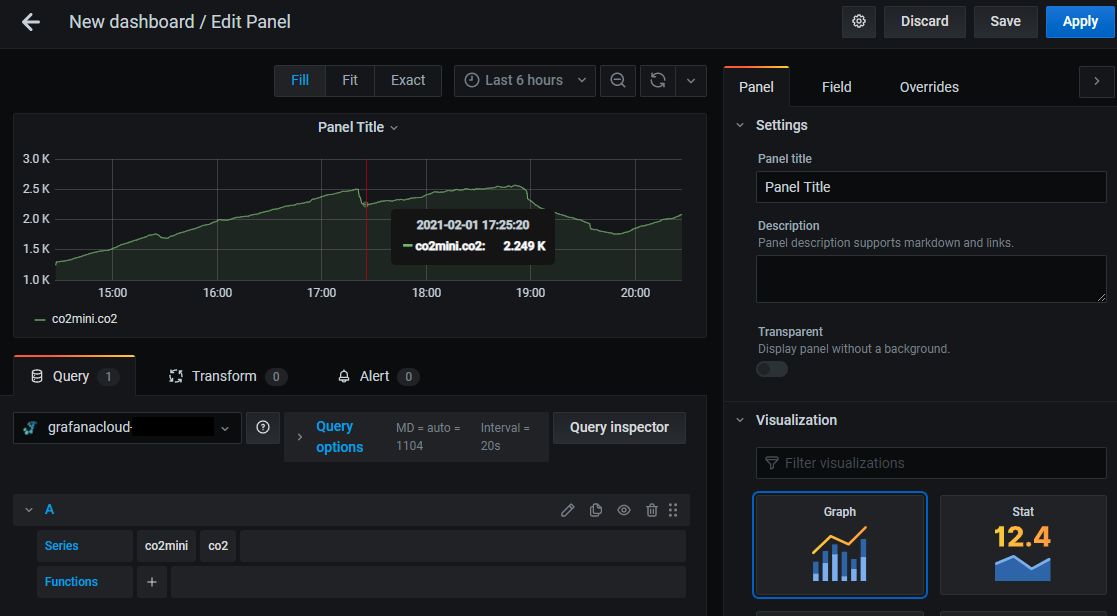
Task: Open the refresh interval dropdown arrow
Action: click(x=690, y=80)
